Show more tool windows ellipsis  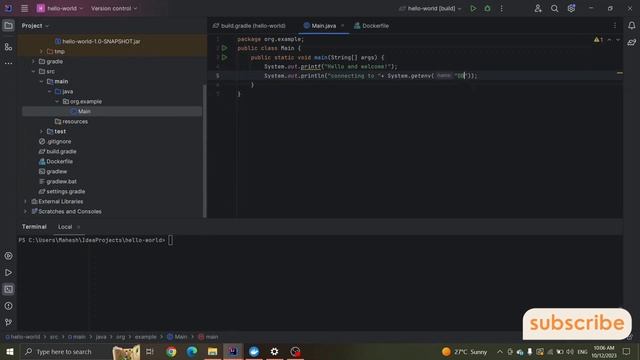8,64
